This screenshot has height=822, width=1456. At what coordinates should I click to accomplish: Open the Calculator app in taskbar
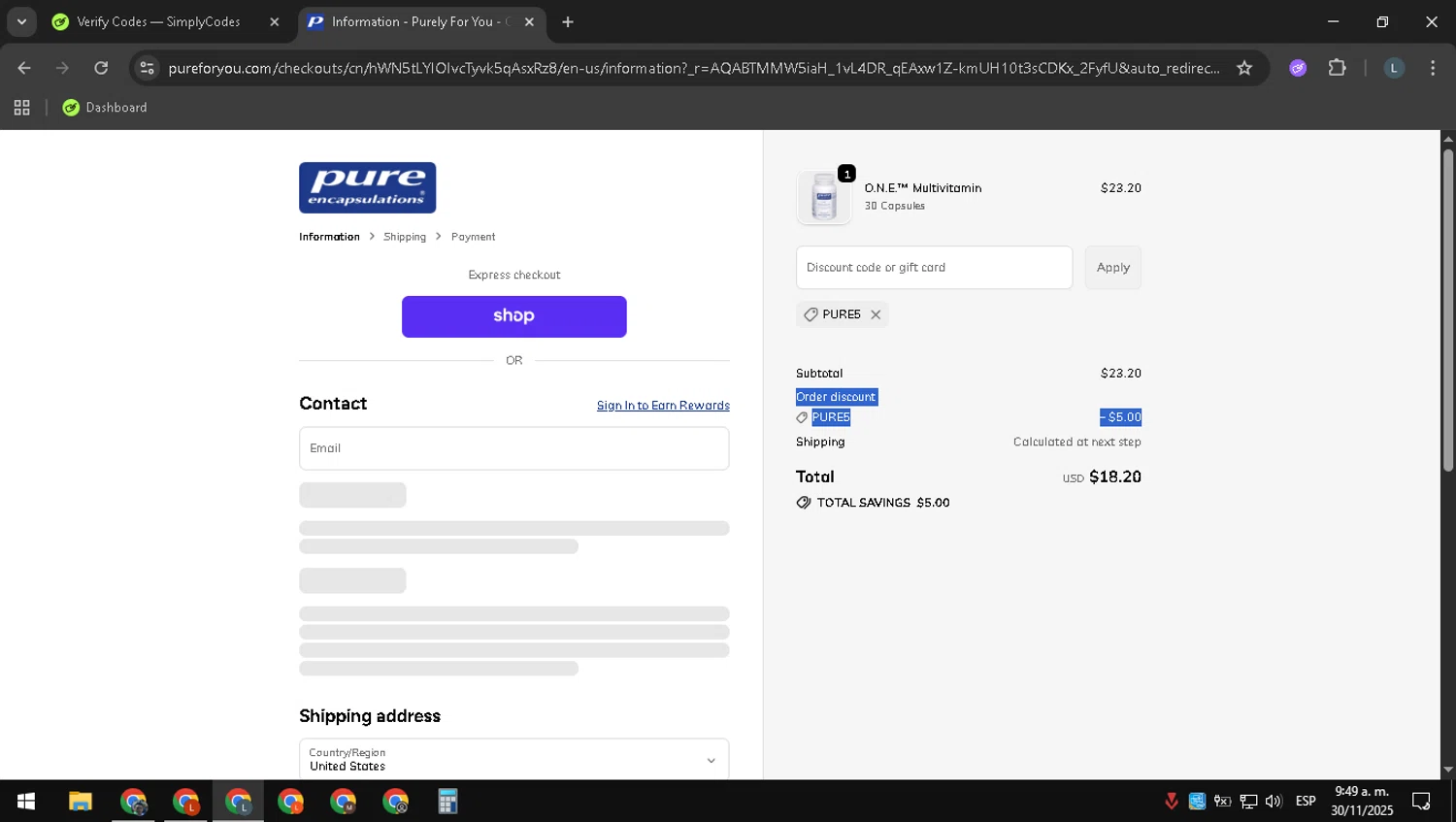pyautogui.click(x=447, y=802)
